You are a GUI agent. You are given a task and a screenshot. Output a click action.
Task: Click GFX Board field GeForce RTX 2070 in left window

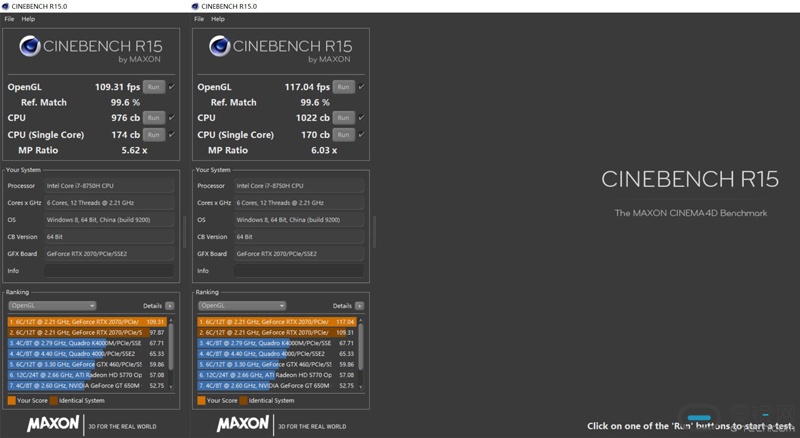[109, 254]
